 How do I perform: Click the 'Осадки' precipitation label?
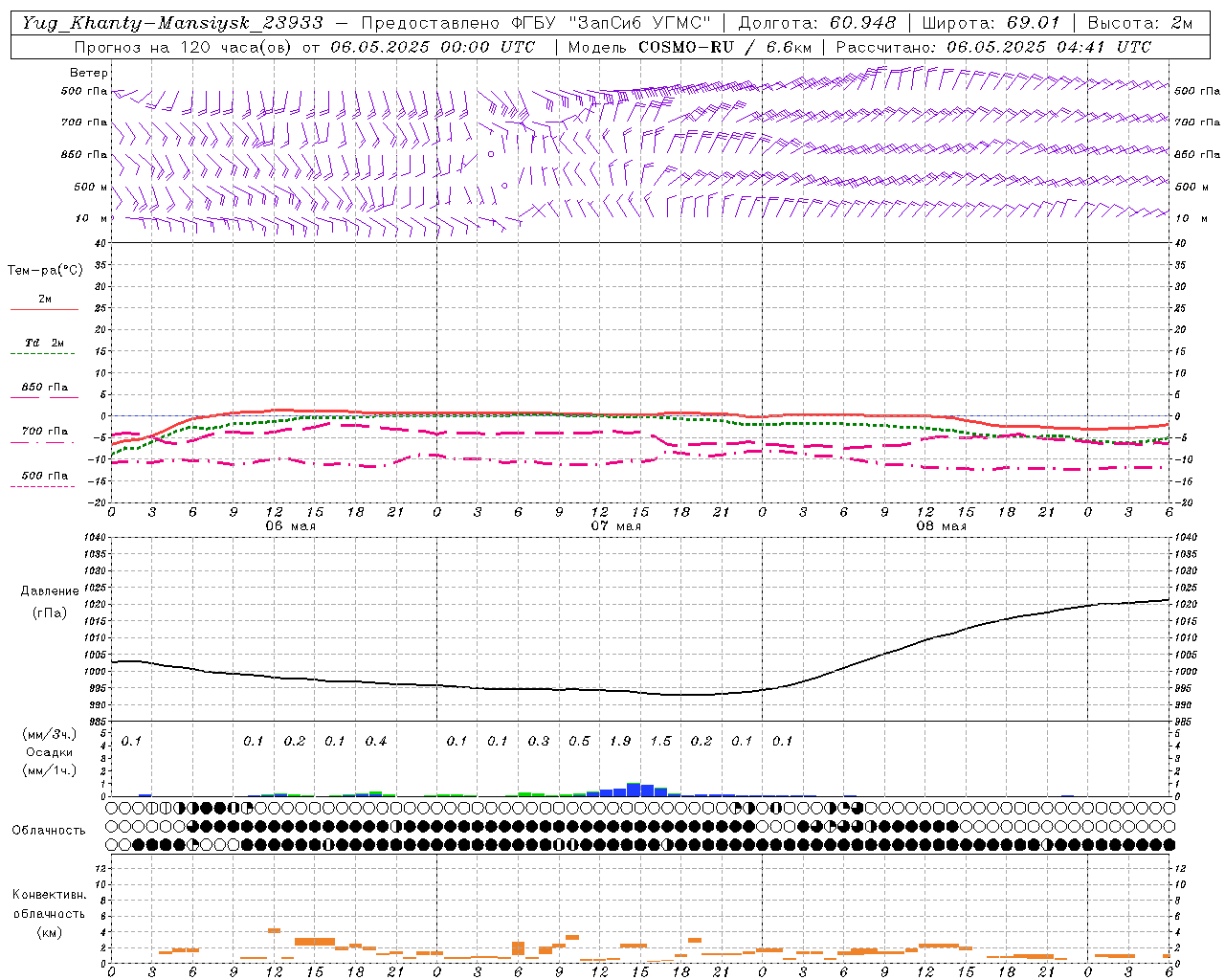click(50, 752)
